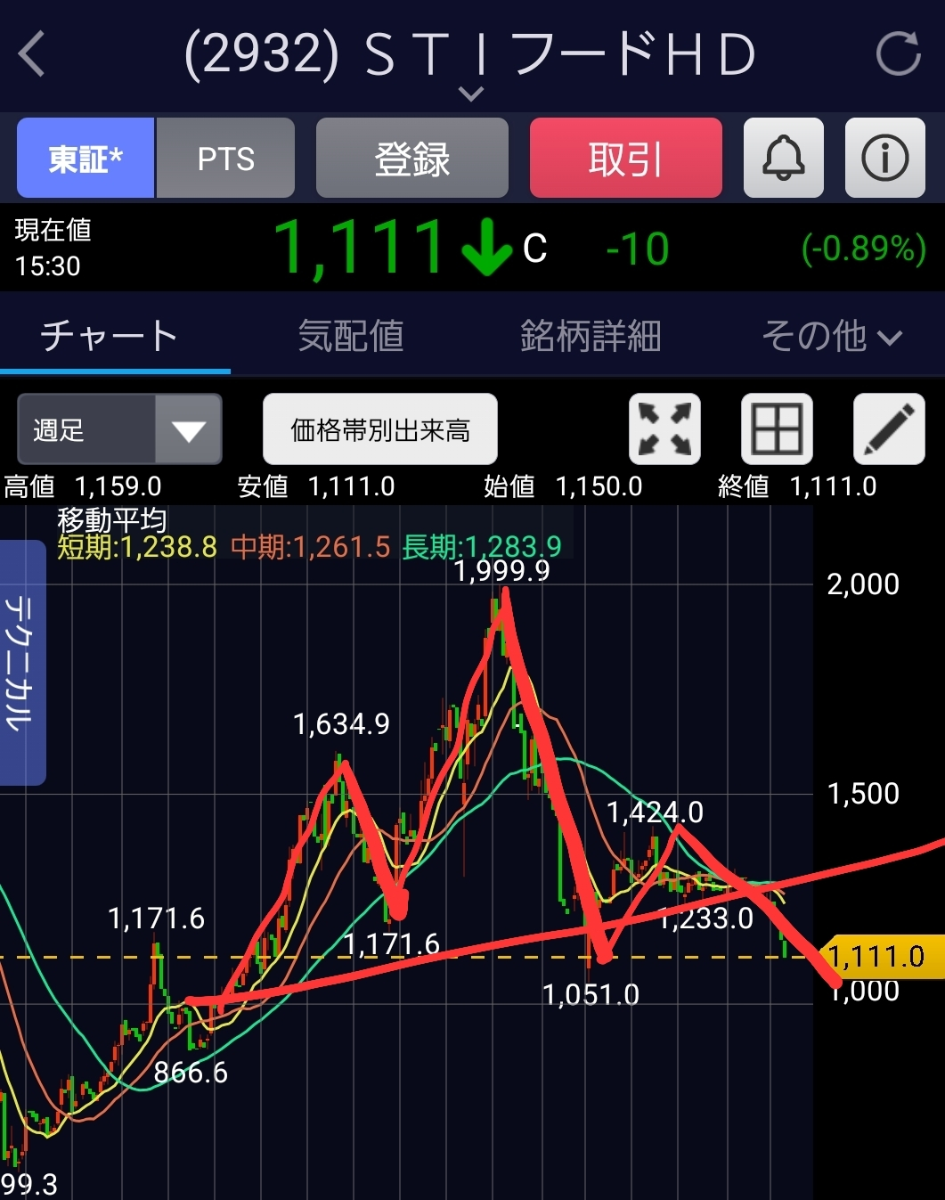Viewport: 945px width, 1200px height.
Task: Select 東証 market toggle
Action: click(86, 158)
